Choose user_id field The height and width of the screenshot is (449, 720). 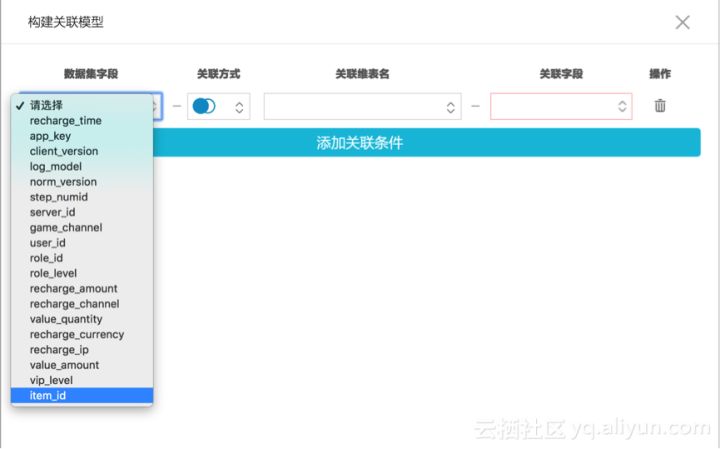(x=82, y=243)
